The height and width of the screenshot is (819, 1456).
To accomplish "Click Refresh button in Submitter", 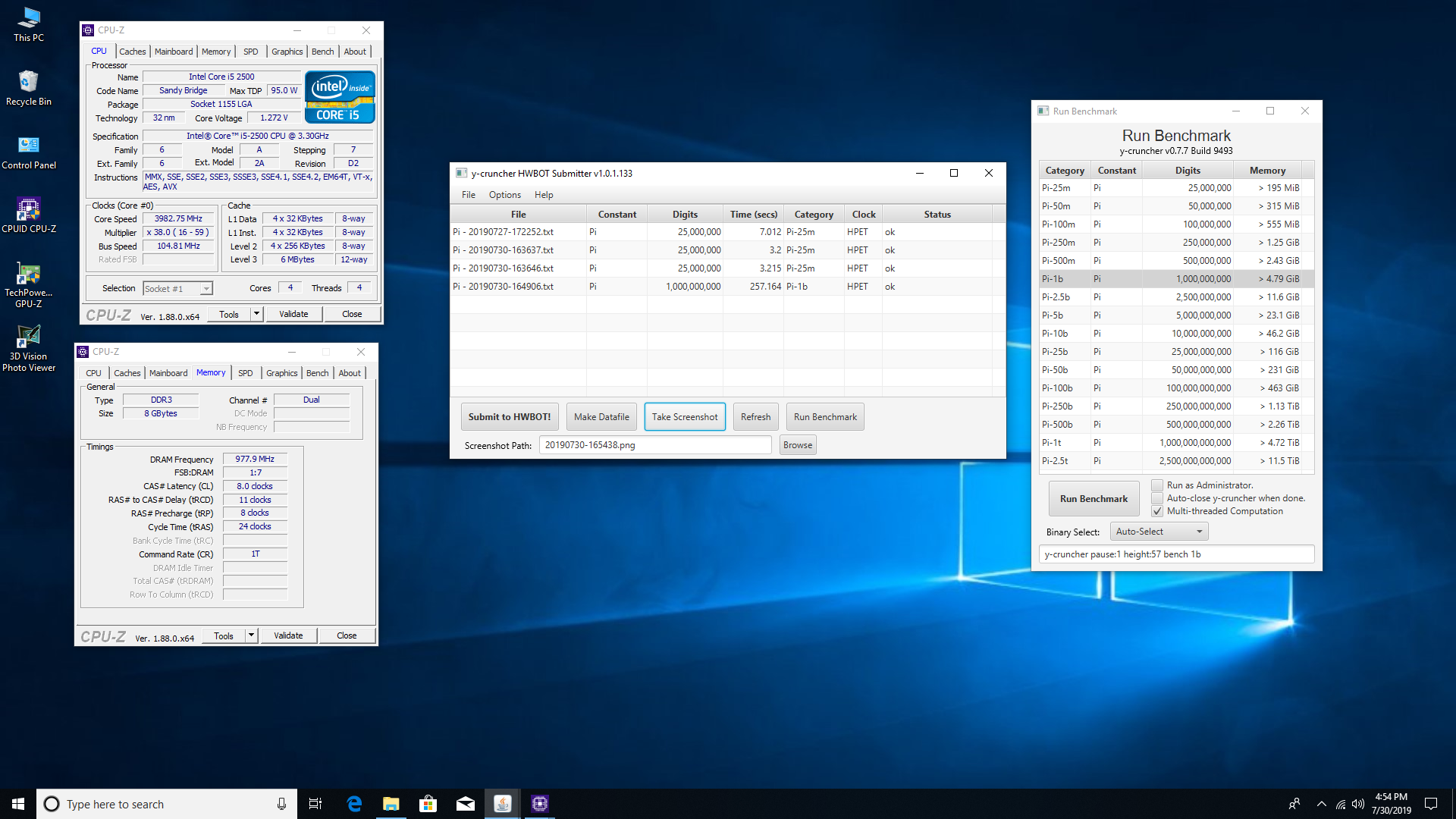I will pyautogui.click(x=755, y=417).
